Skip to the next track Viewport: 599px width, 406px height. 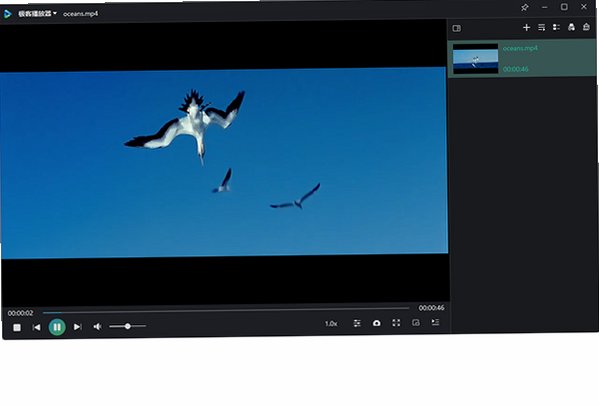[78, 327]
